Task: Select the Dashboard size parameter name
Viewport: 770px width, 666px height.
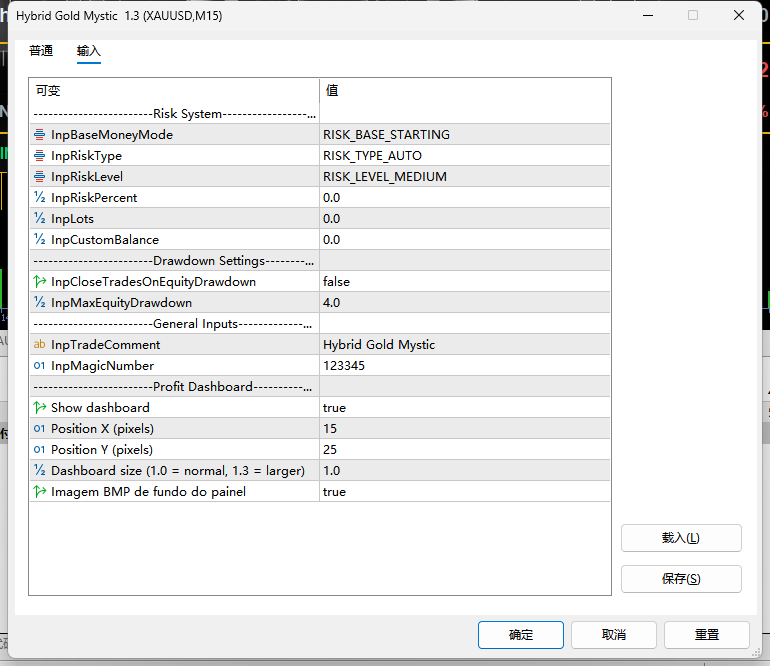Action: click(x=178, y=471)
